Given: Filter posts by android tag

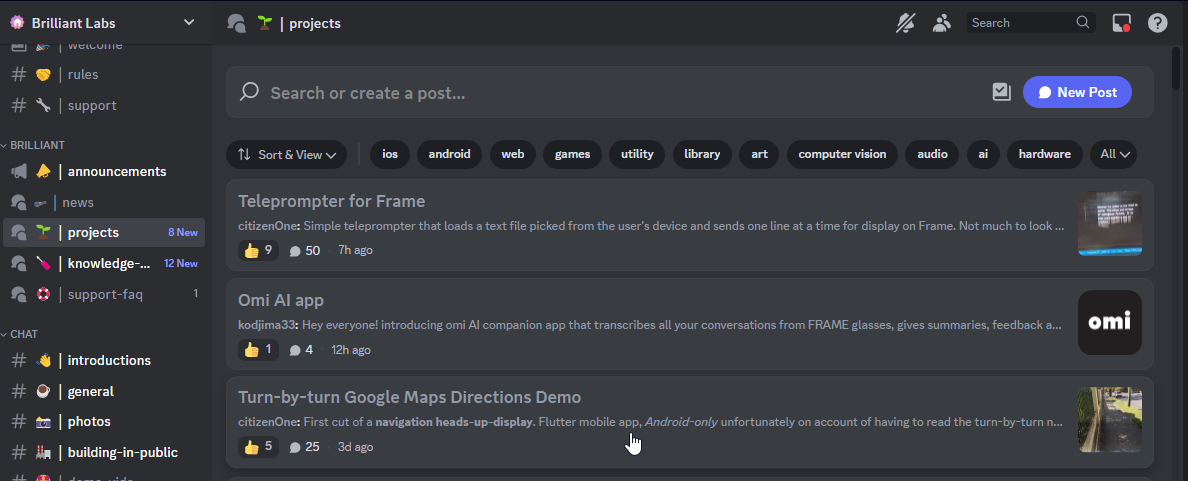Looking at the screenshot, I should point(449,155).
